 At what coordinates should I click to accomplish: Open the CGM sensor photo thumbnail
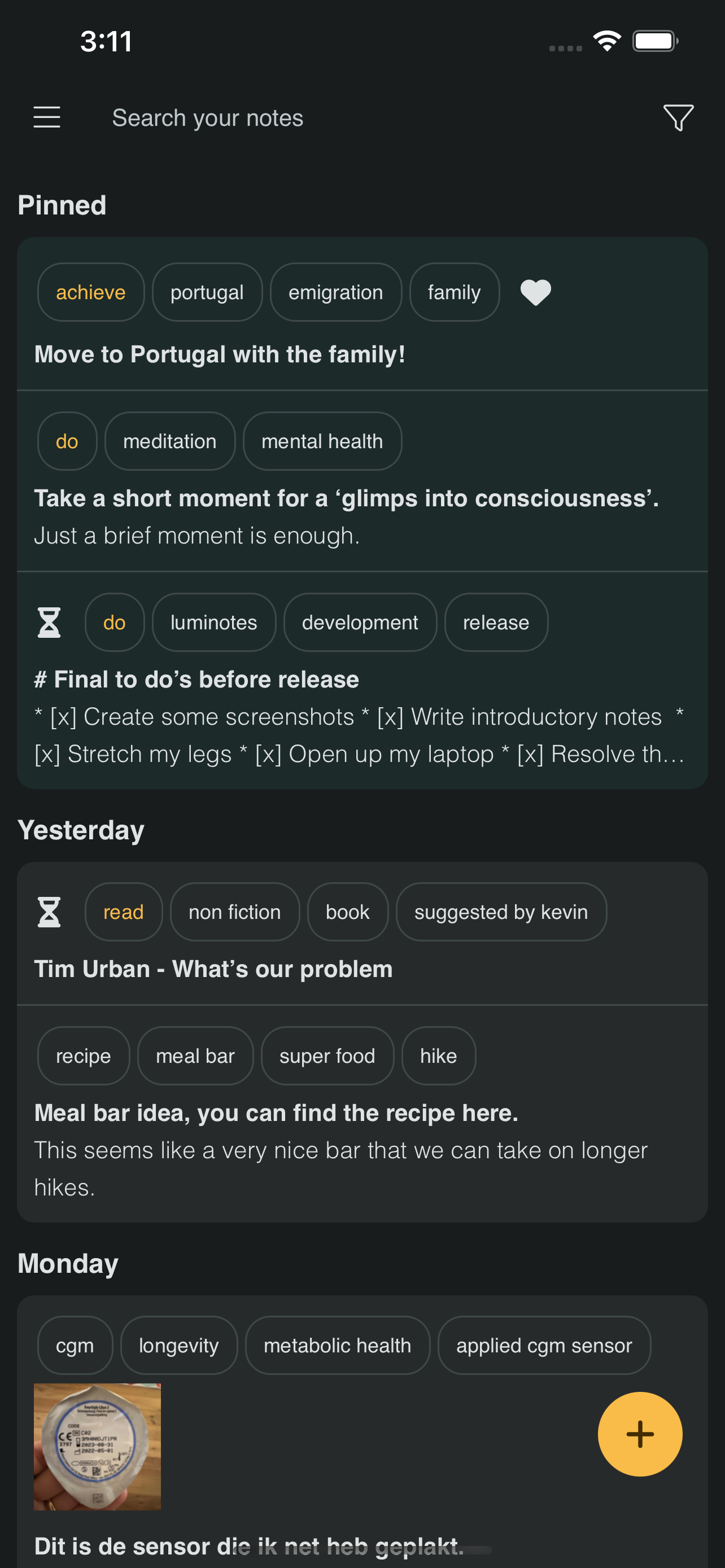(97, 1446)
